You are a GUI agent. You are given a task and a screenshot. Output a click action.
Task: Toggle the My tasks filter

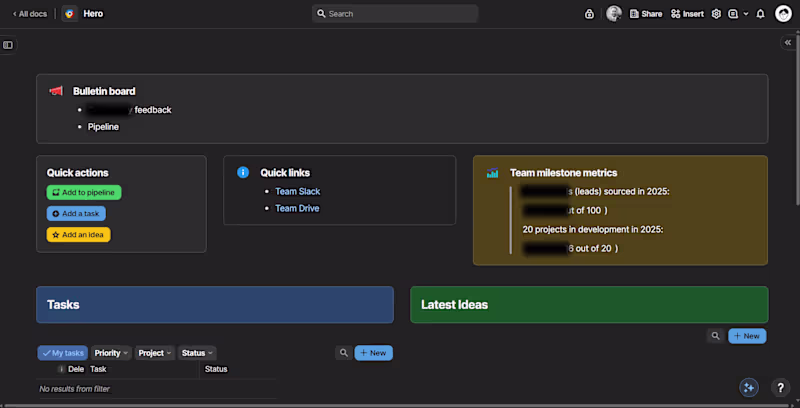63,353
